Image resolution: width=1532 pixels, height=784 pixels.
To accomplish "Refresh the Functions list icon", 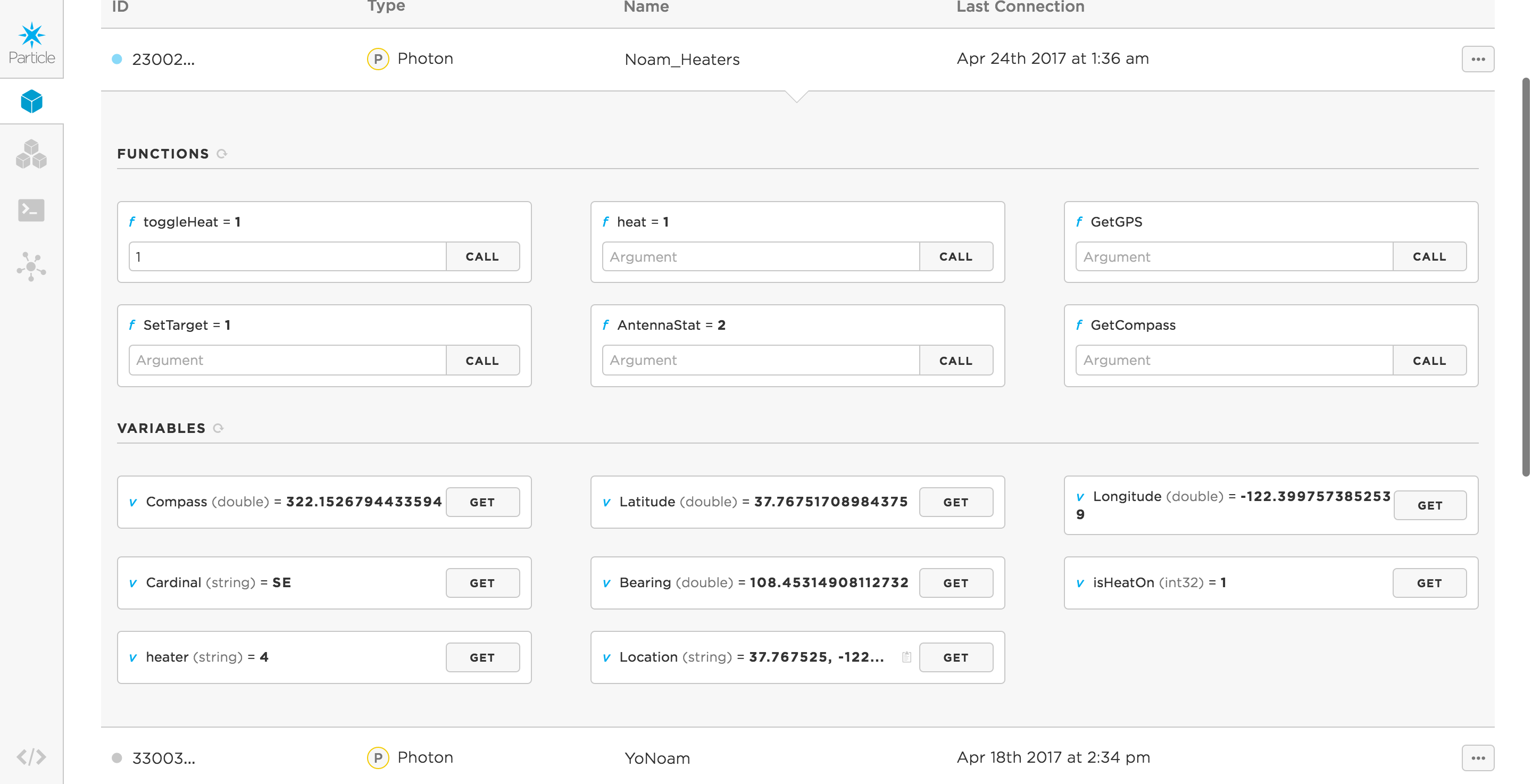I will tap(222, 154).
